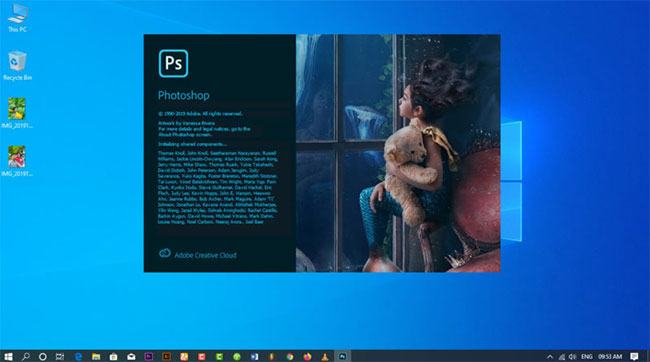650x362 pixels.
Task: Select the Recycle Bin desktop icon
Action: coord(17,66)
